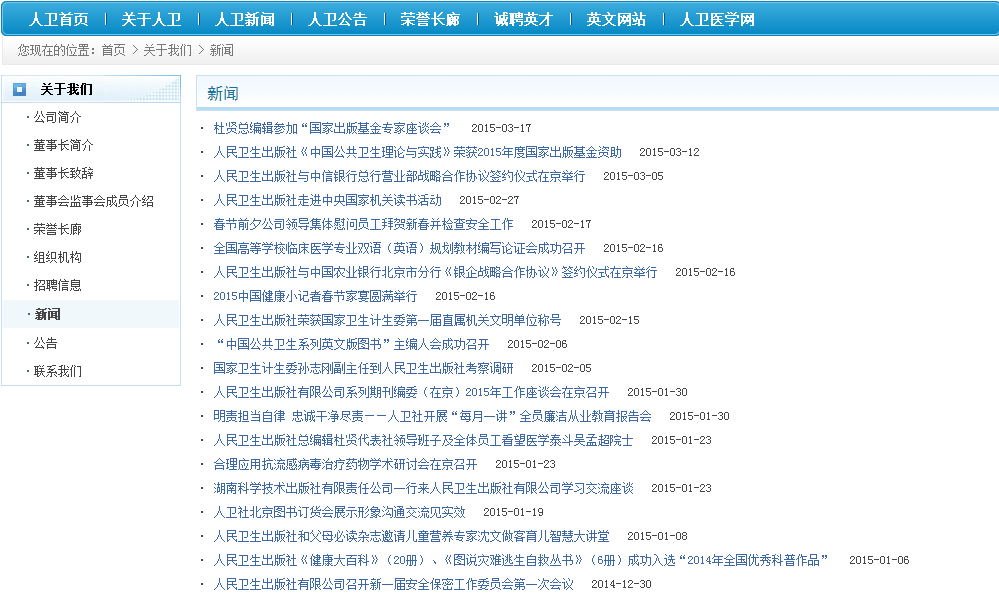Read the 2015中国健康小记者春节家宴 article
The width and height of the screenshot is (999, 599).
point(315,296)
